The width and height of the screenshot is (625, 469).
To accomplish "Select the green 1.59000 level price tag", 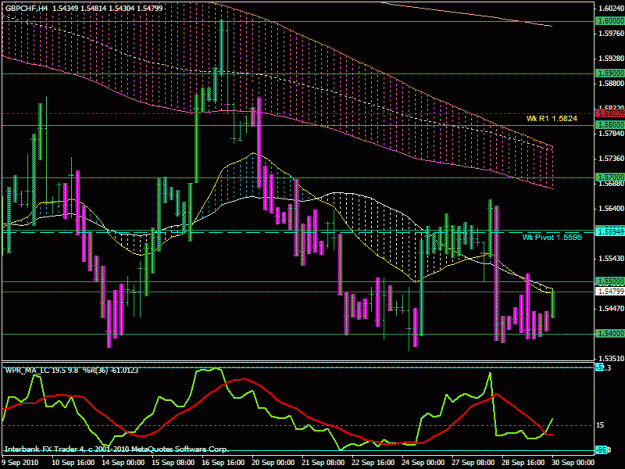I will tap(610, 73).
